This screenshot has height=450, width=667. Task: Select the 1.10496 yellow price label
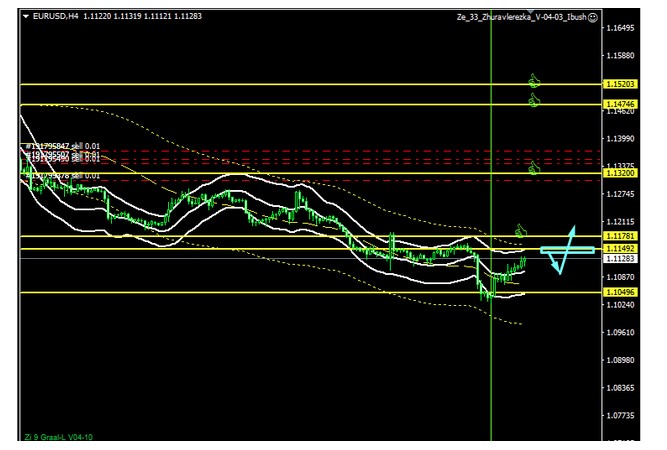tap(620, 292)
